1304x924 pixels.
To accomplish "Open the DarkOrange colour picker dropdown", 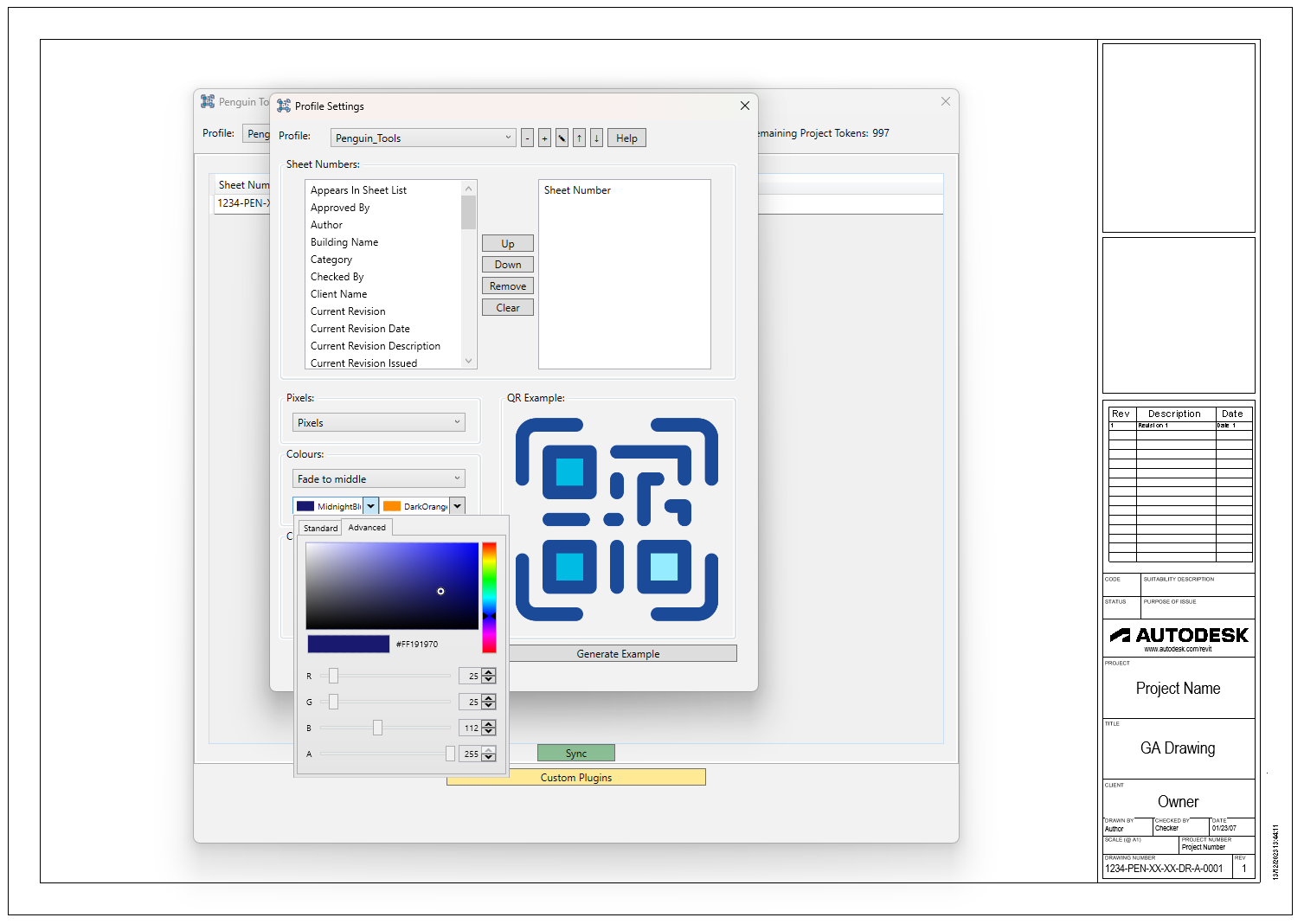I will tap(458, 506).
